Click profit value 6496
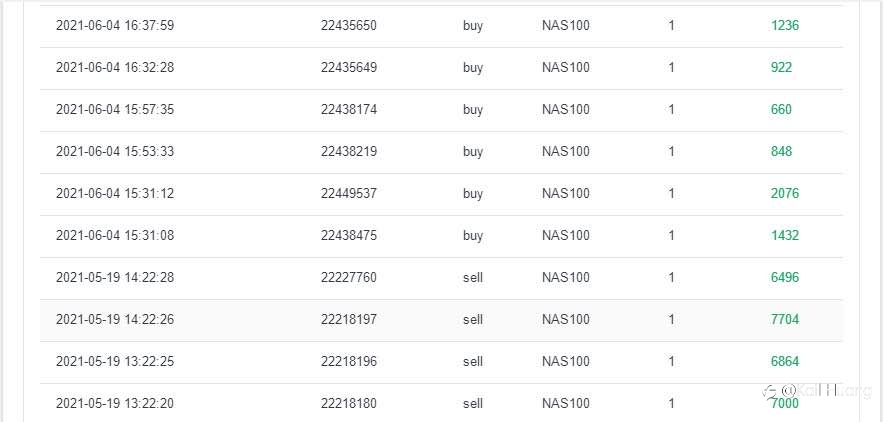The image size is (883, 422). click(784, 277)
